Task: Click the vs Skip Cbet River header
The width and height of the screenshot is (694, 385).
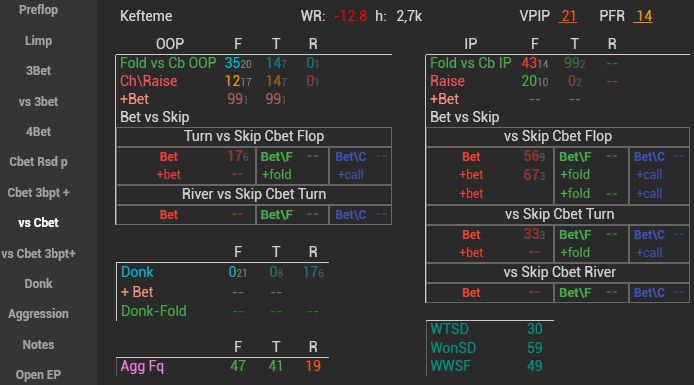Action: click(559, 272)
